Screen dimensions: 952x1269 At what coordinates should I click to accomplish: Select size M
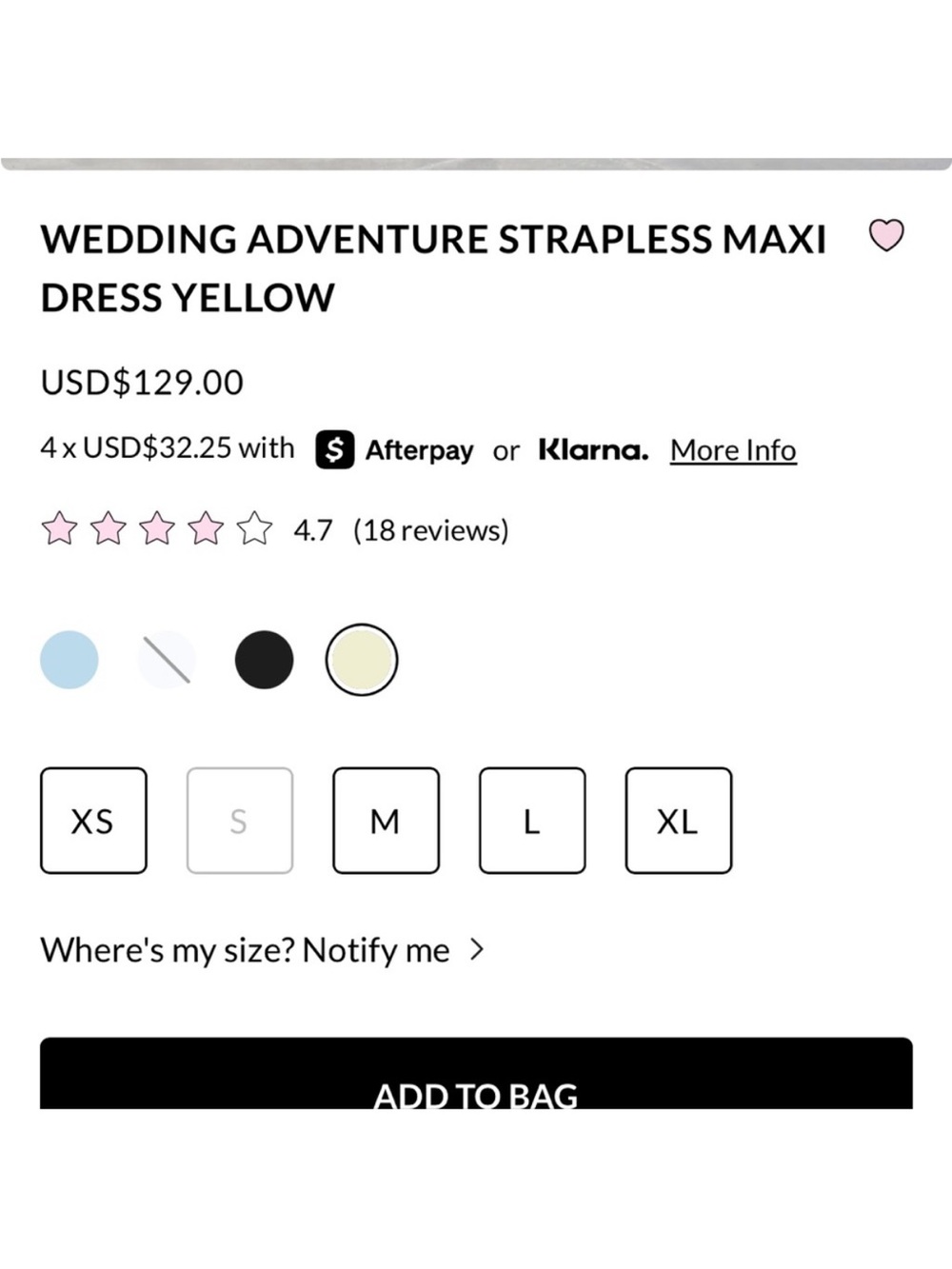(386, 821)
